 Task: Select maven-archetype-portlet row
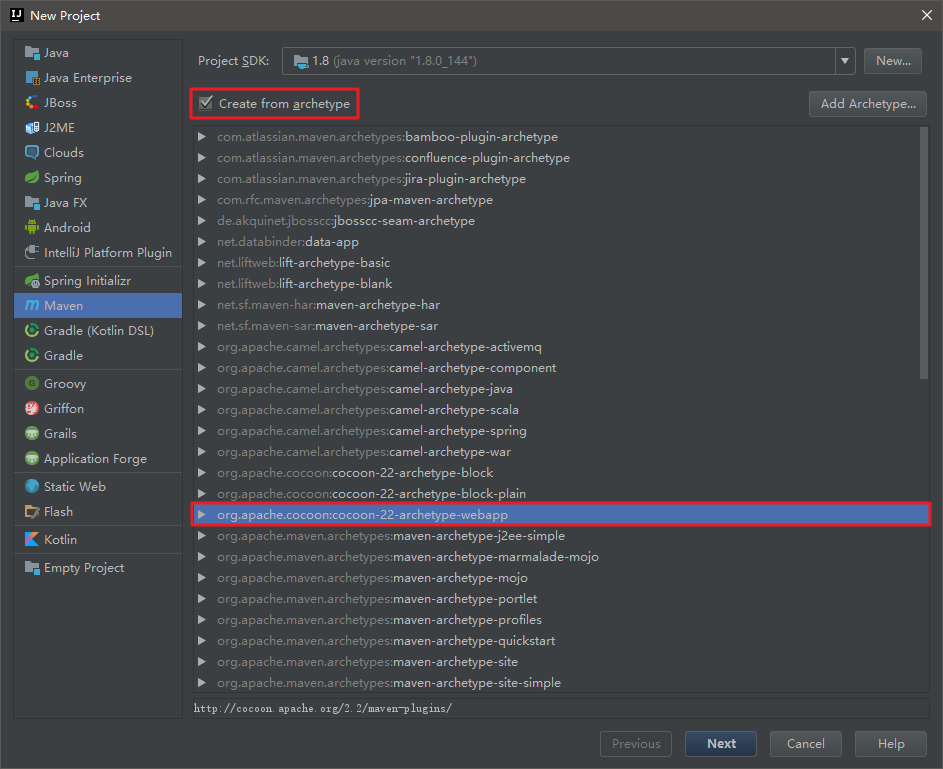tap(561, 599)
